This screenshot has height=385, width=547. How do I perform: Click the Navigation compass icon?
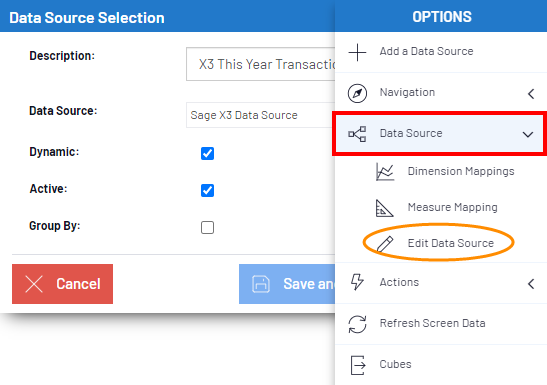point(357,93)
